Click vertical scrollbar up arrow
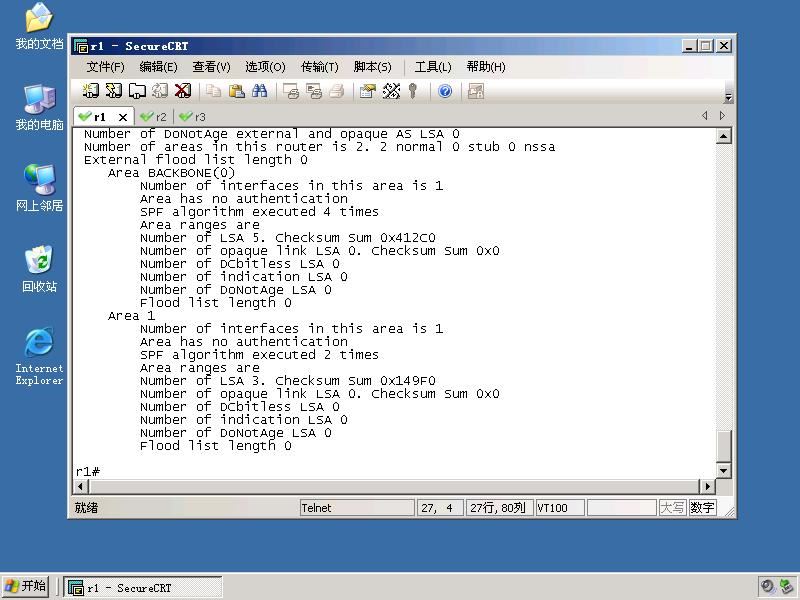 click(723, 136)
